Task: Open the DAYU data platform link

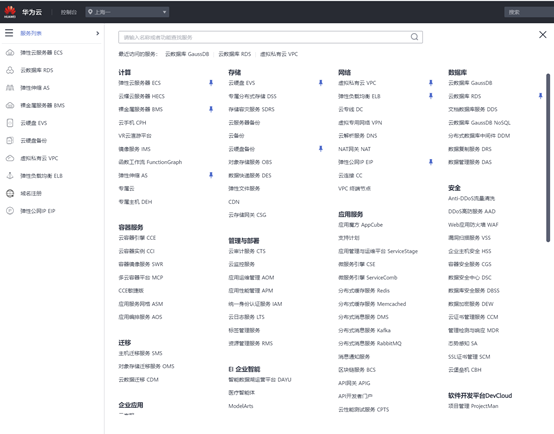Action: point(260,380)
